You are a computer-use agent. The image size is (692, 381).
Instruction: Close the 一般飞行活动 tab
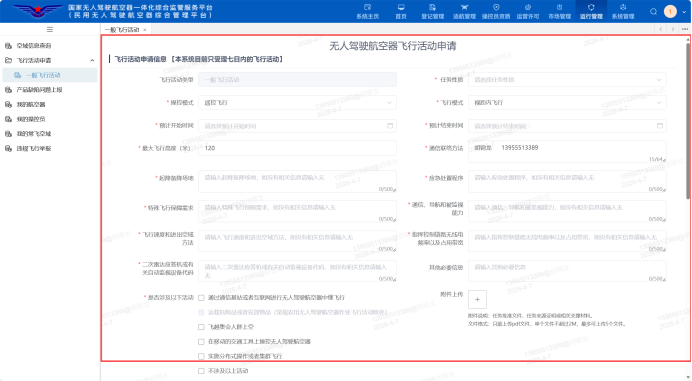[x=145, y=30]
